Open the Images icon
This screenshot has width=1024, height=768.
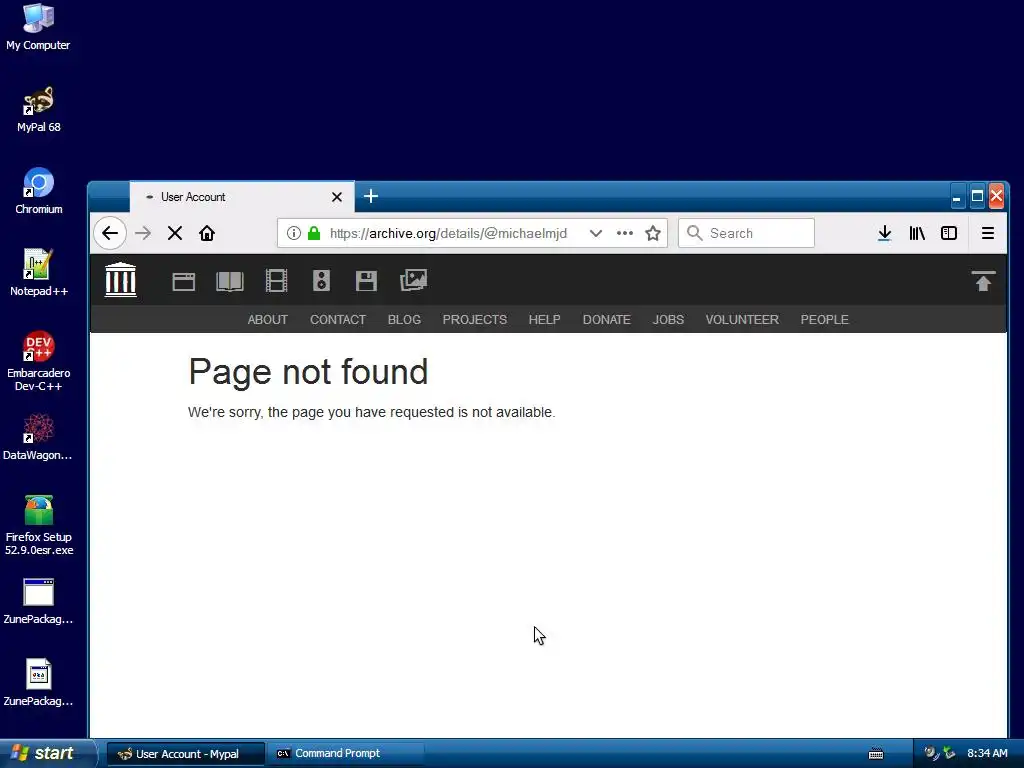413,280
